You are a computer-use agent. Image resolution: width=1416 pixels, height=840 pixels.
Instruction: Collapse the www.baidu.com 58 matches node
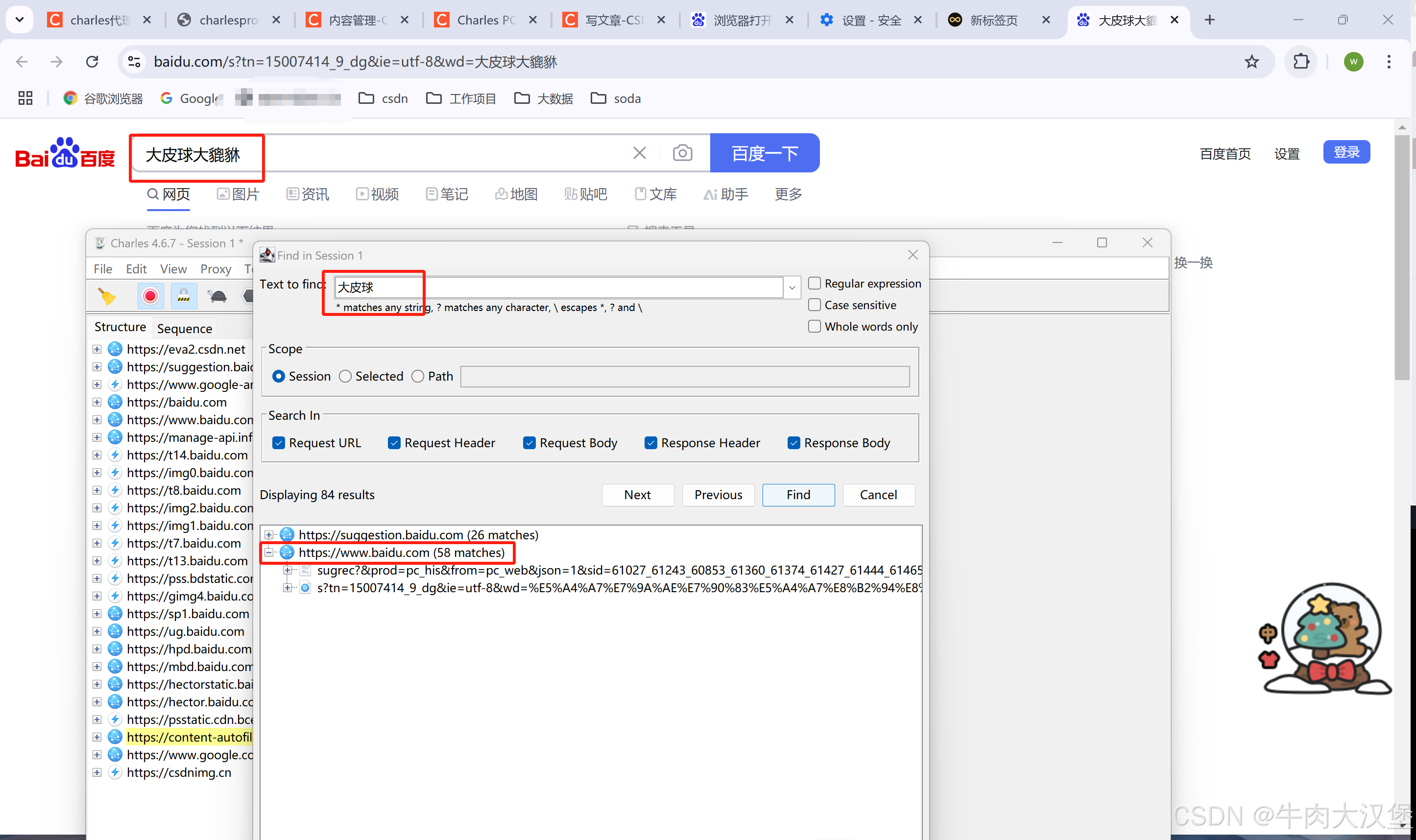click(269, 552)
